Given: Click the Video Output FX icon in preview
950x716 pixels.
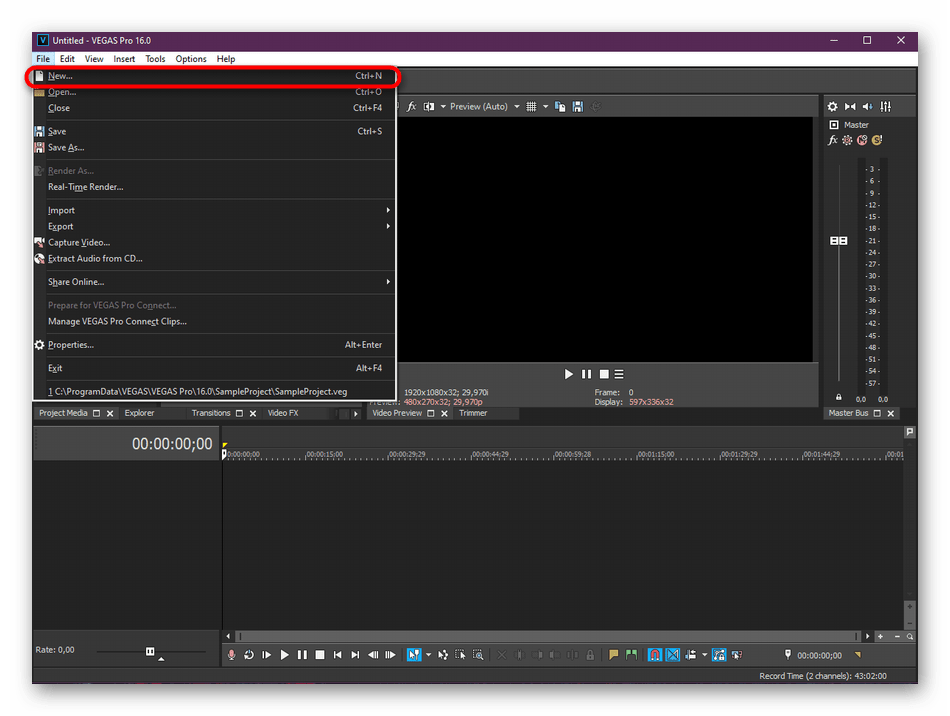Looking at the screenshot, I should tap(411, 107).
